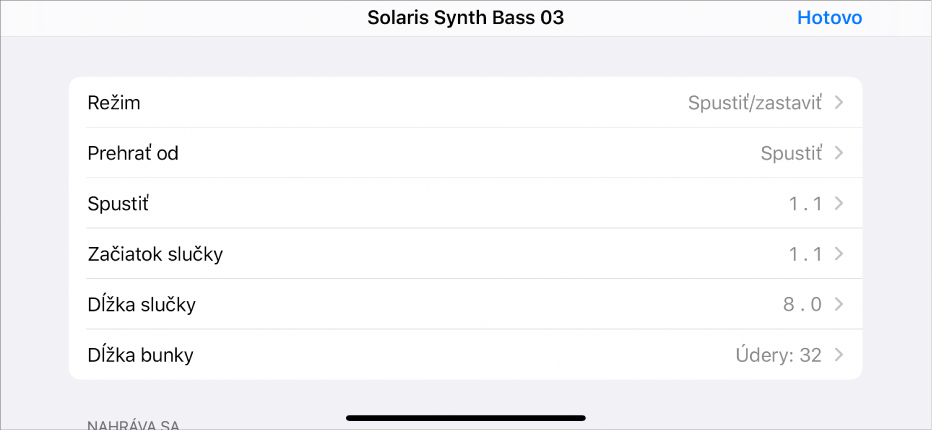
Task: Click the Dĺžka bunky label
Action: (141, 355)
